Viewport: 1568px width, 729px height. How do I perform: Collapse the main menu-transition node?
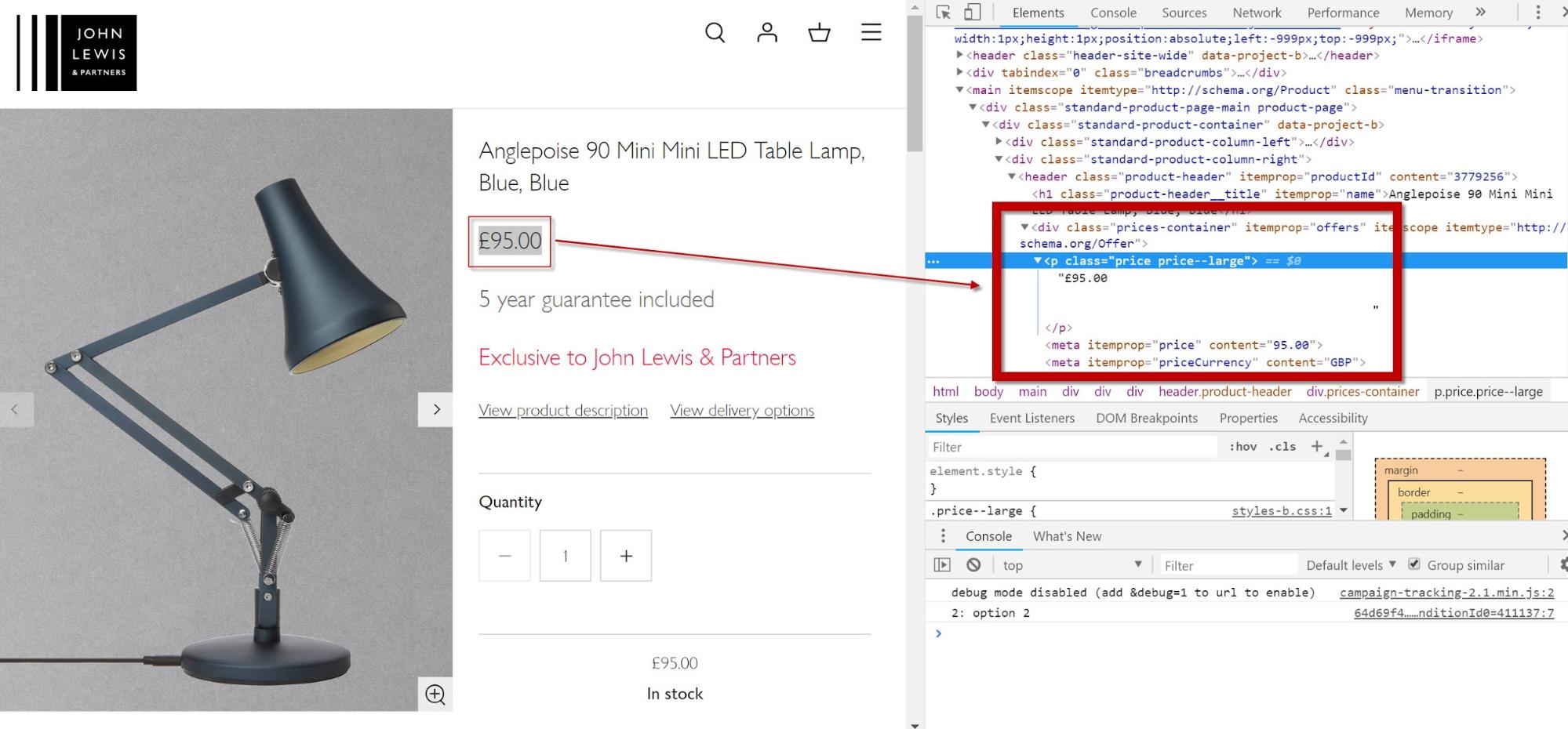tap(959, 90)
